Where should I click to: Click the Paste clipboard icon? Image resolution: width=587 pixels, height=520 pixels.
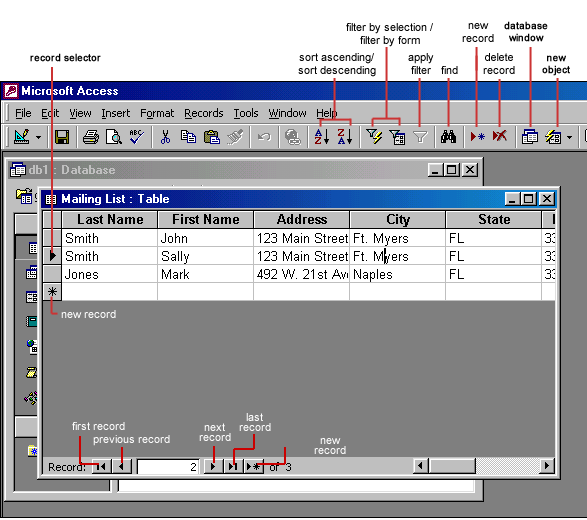click(212, 137)
